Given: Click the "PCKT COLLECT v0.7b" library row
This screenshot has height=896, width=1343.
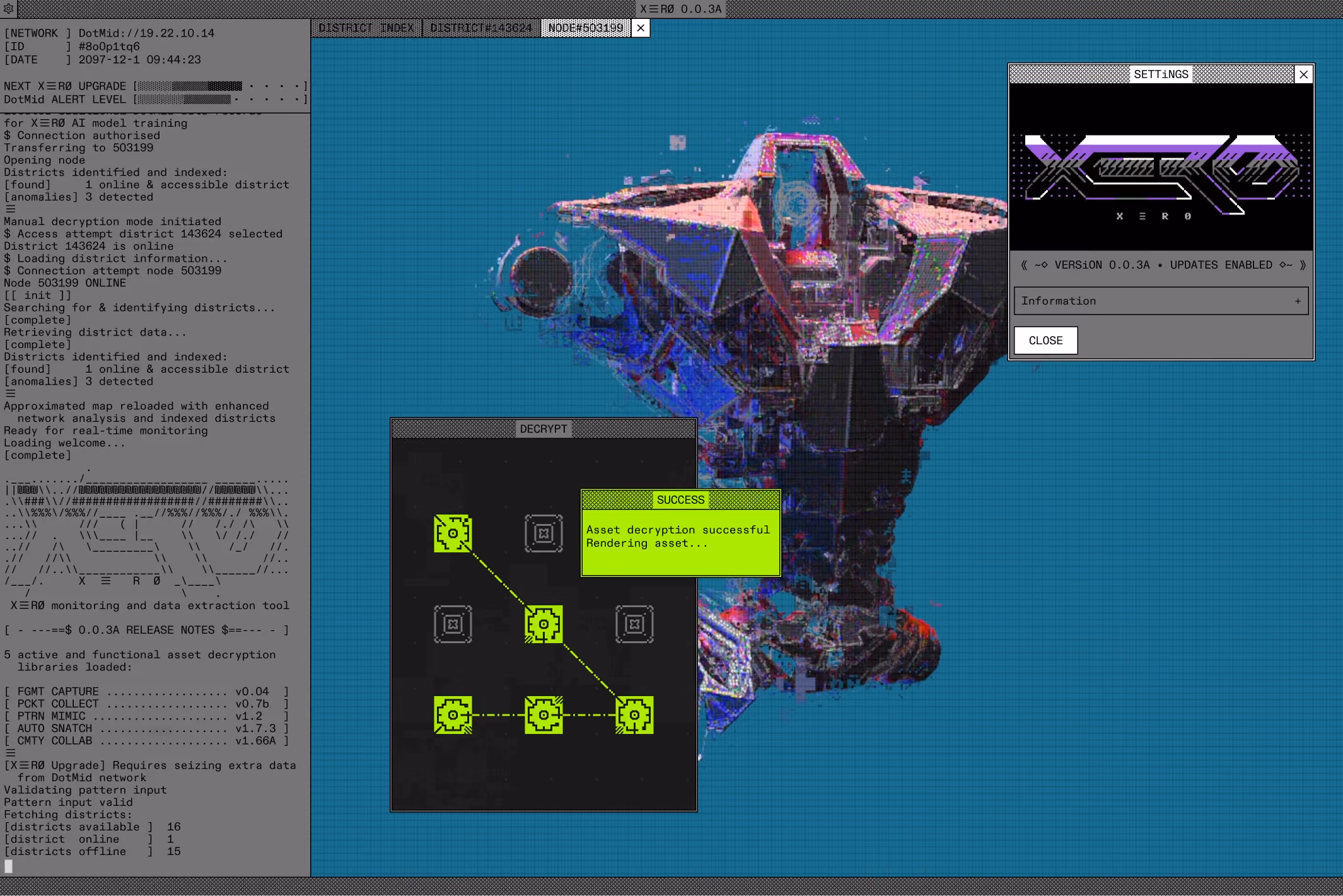Looking at the screenshot, I should 146,704.
